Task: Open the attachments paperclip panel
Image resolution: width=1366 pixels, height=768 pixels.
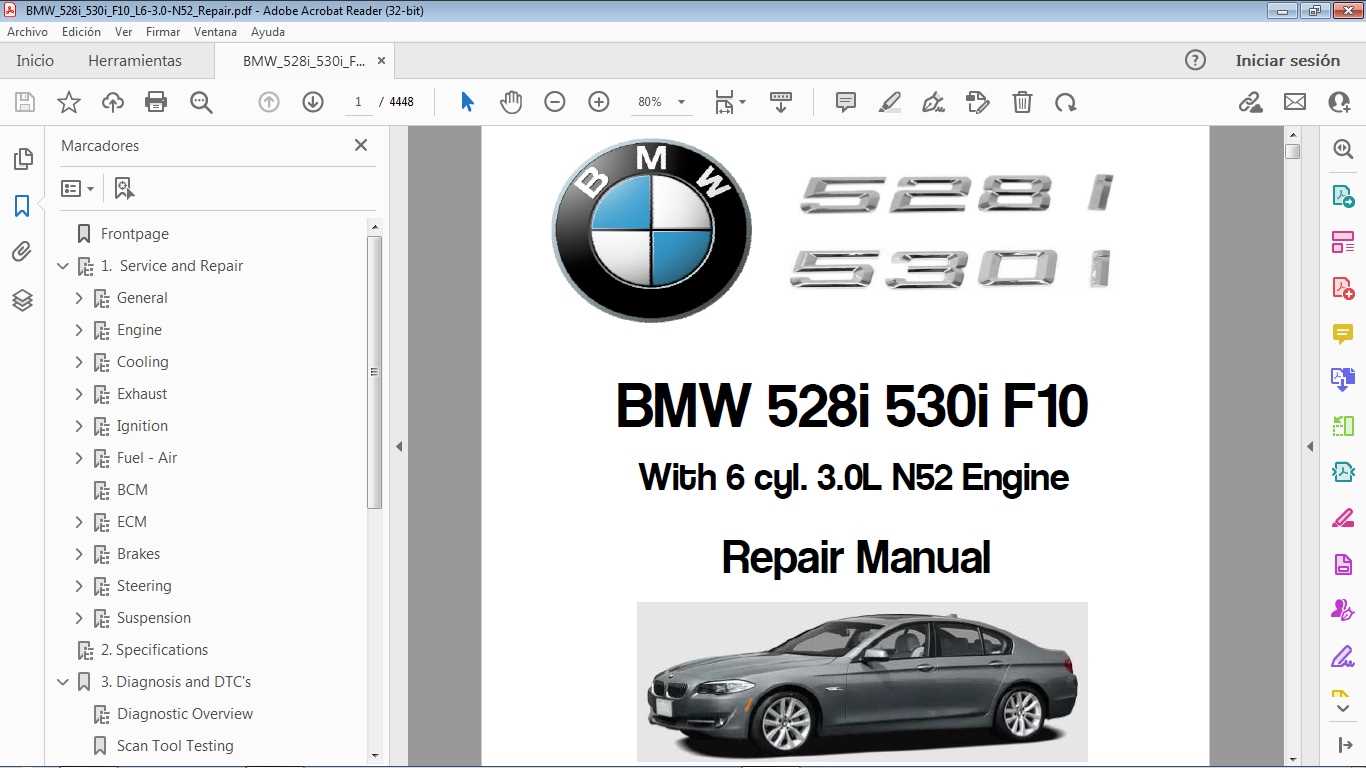Action: pyautogui.click(x=22, y=252)
